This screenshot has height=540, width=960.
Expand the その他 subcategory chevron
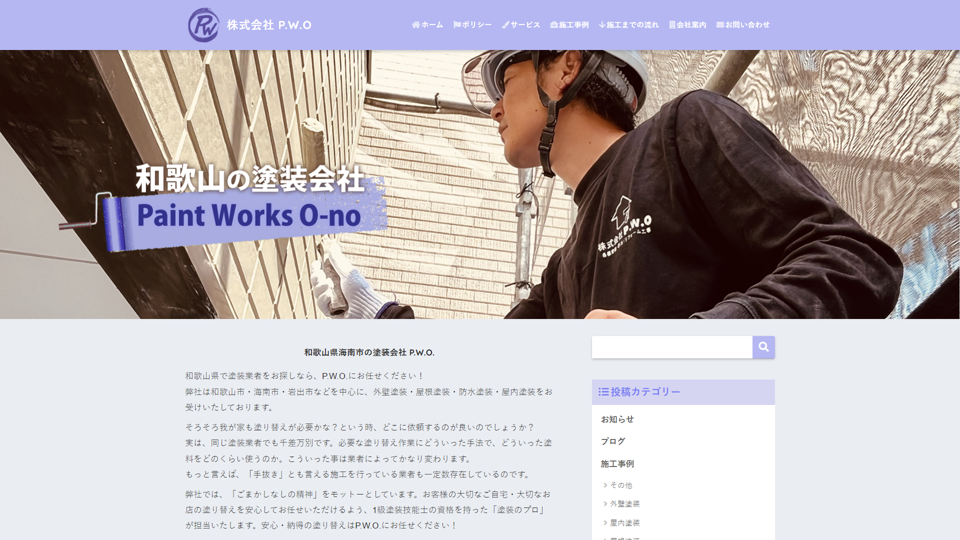tap(605, 485)
